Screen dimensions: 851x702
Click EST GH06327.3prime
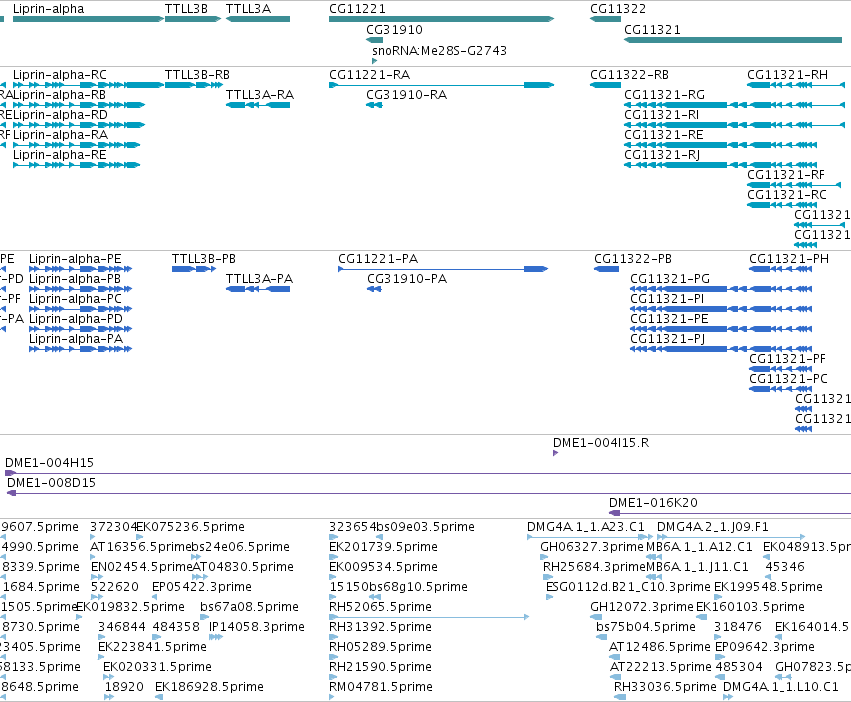(544, 557)
